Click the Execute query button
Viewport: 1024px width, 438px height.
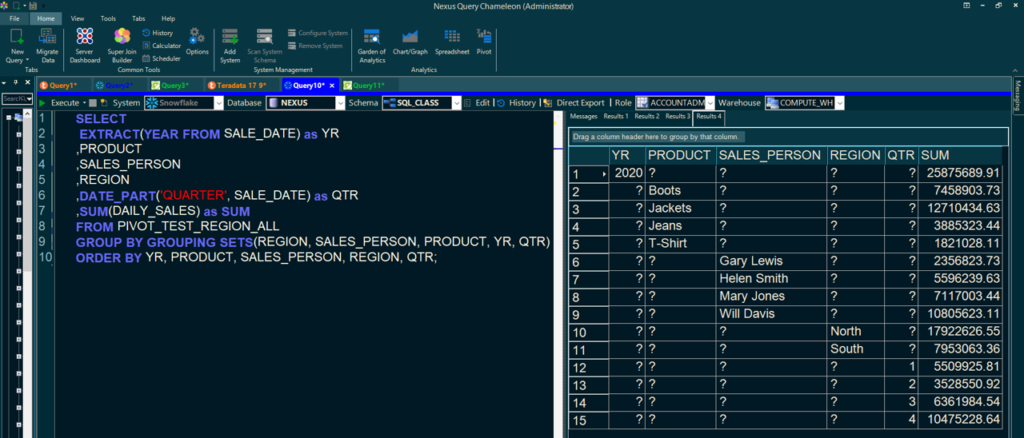click(63, 103)
